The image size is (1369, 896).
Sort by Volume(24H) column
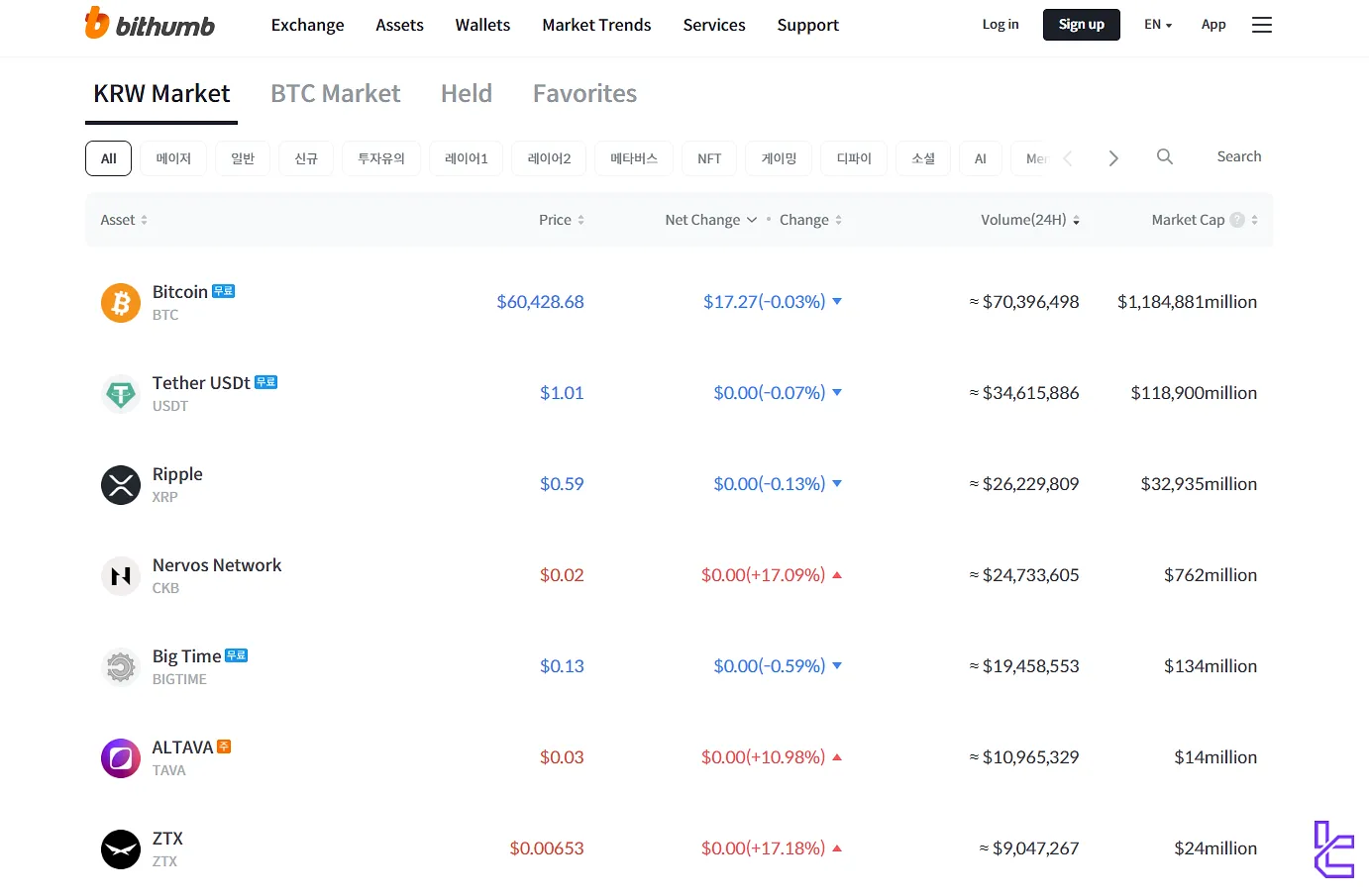tap(1030, 220)
